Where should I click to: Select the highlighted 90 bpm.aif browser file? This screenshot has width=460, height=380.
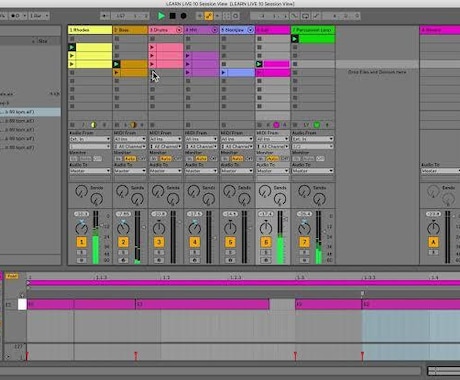30,112
